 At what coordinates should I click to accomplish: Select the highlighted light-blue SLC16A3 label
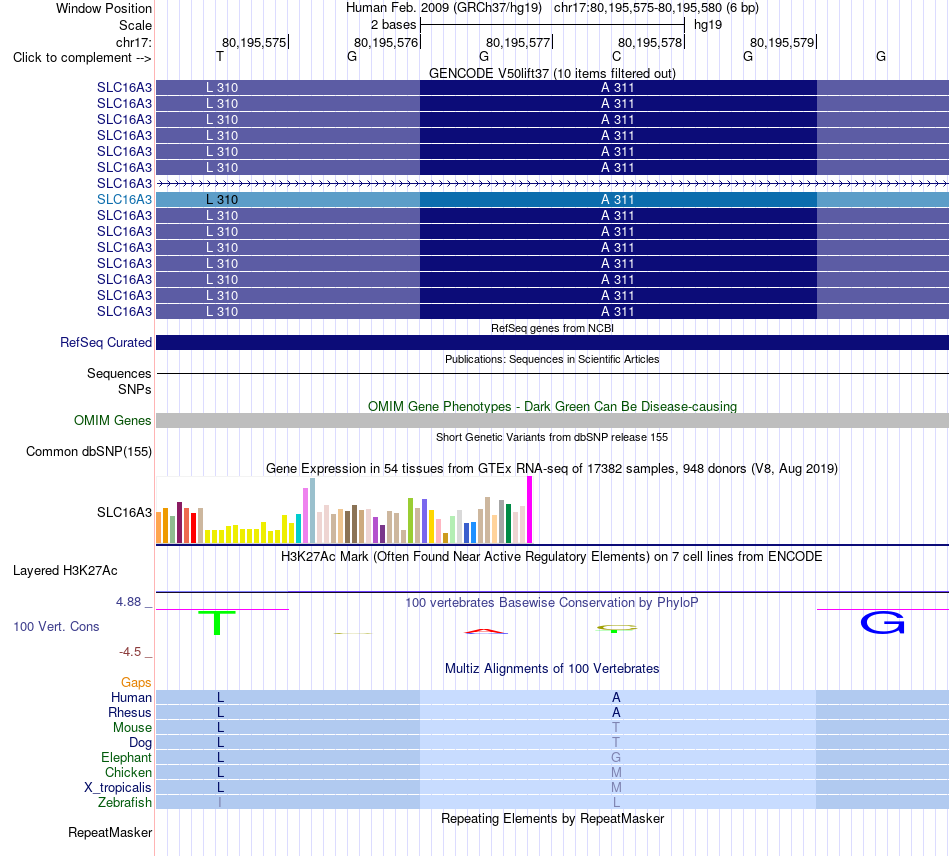click(x=124, y=199)
